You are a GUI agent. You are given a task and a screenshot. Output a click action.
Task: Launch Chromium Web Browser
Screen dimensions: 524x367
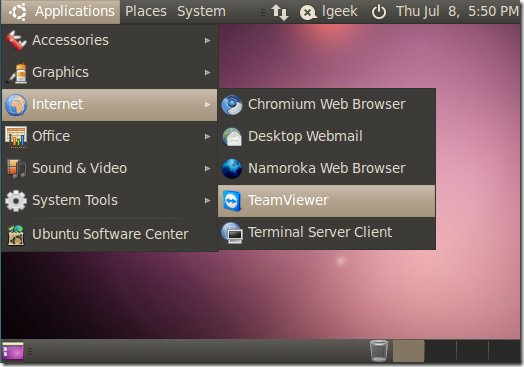coord(326,105)
